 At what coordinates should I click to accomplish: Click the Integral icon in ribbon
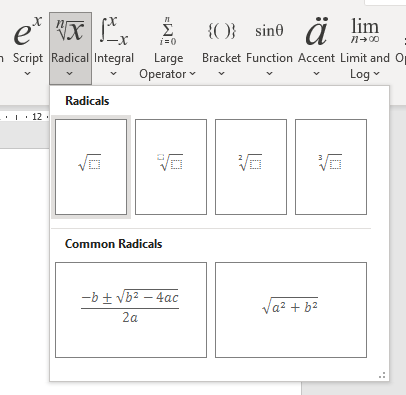click(x=114, y=31)
